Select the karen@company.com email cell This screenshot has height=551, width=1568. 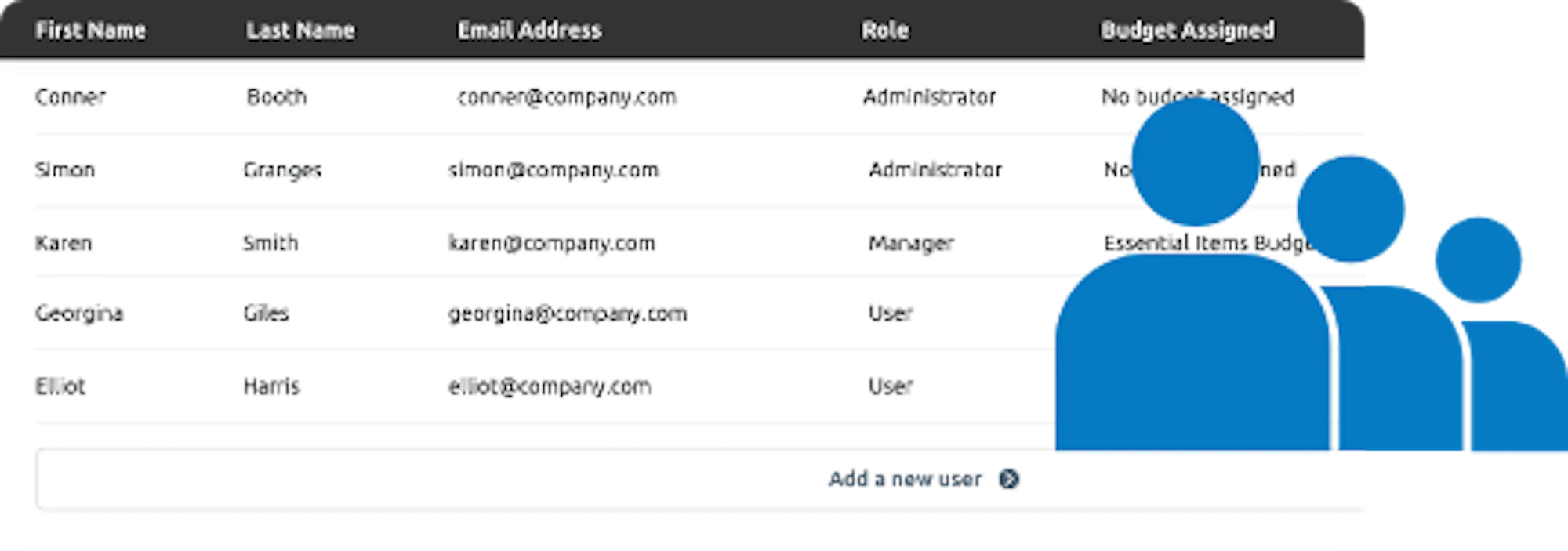point(551,243)
